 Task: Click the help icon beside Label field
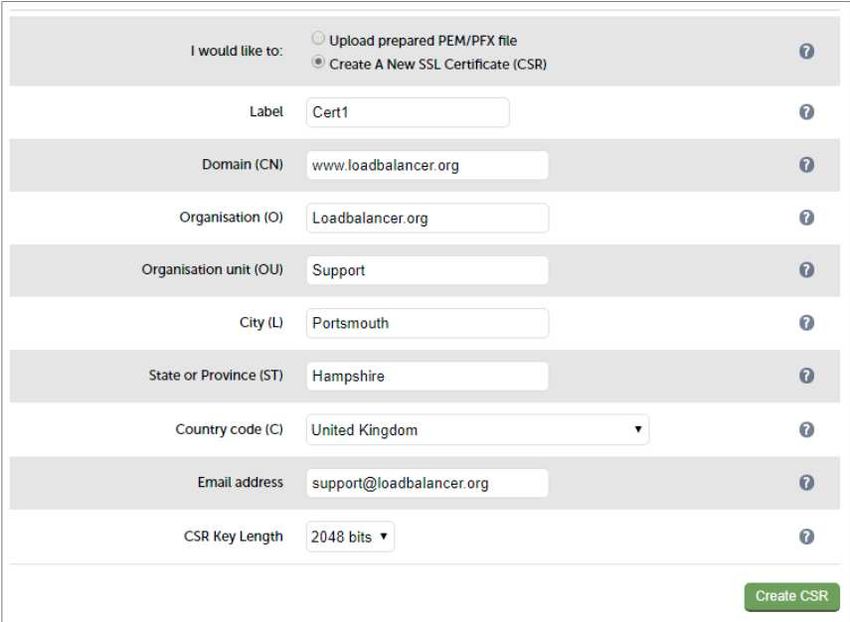[806, 112]
